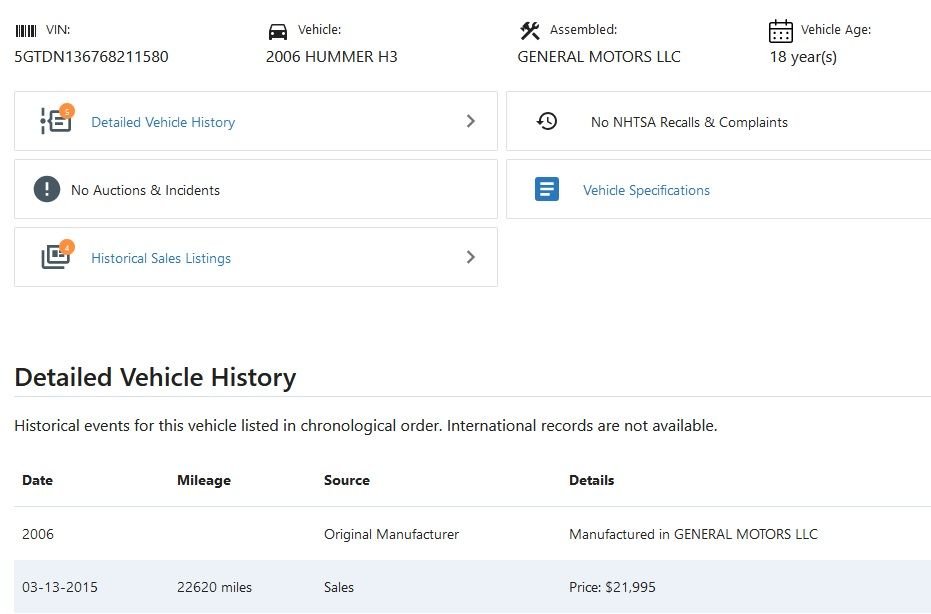This screenshot has width=931, height=614.
Task: Click the car icon beside Vehicle
Action: coord(278,31)
